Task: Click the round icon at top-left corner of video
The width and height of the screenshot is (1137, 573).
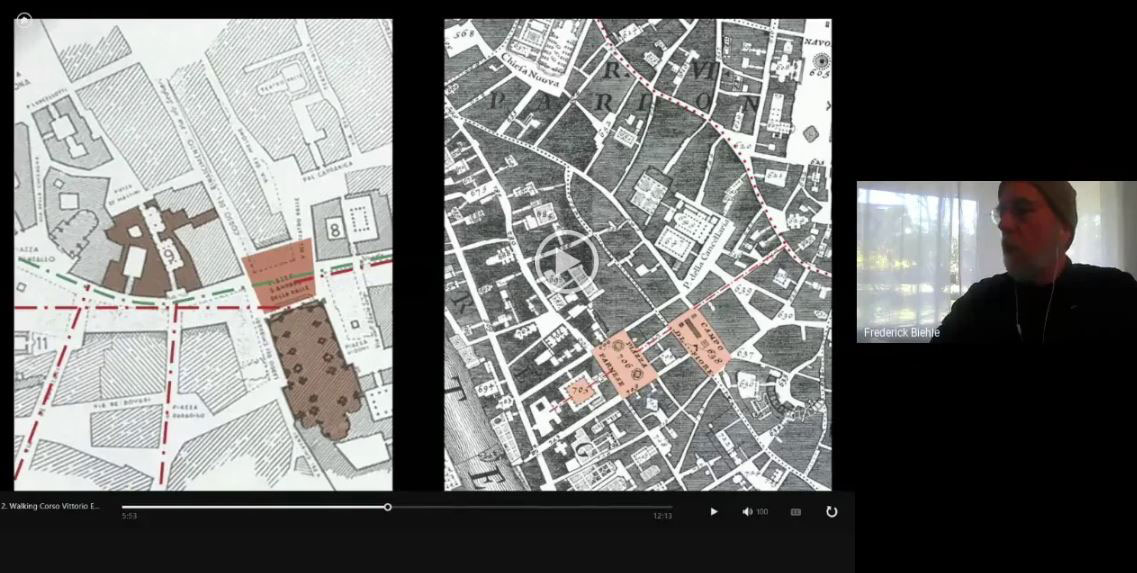Action: pyautogui.click(x=24, y=20)
